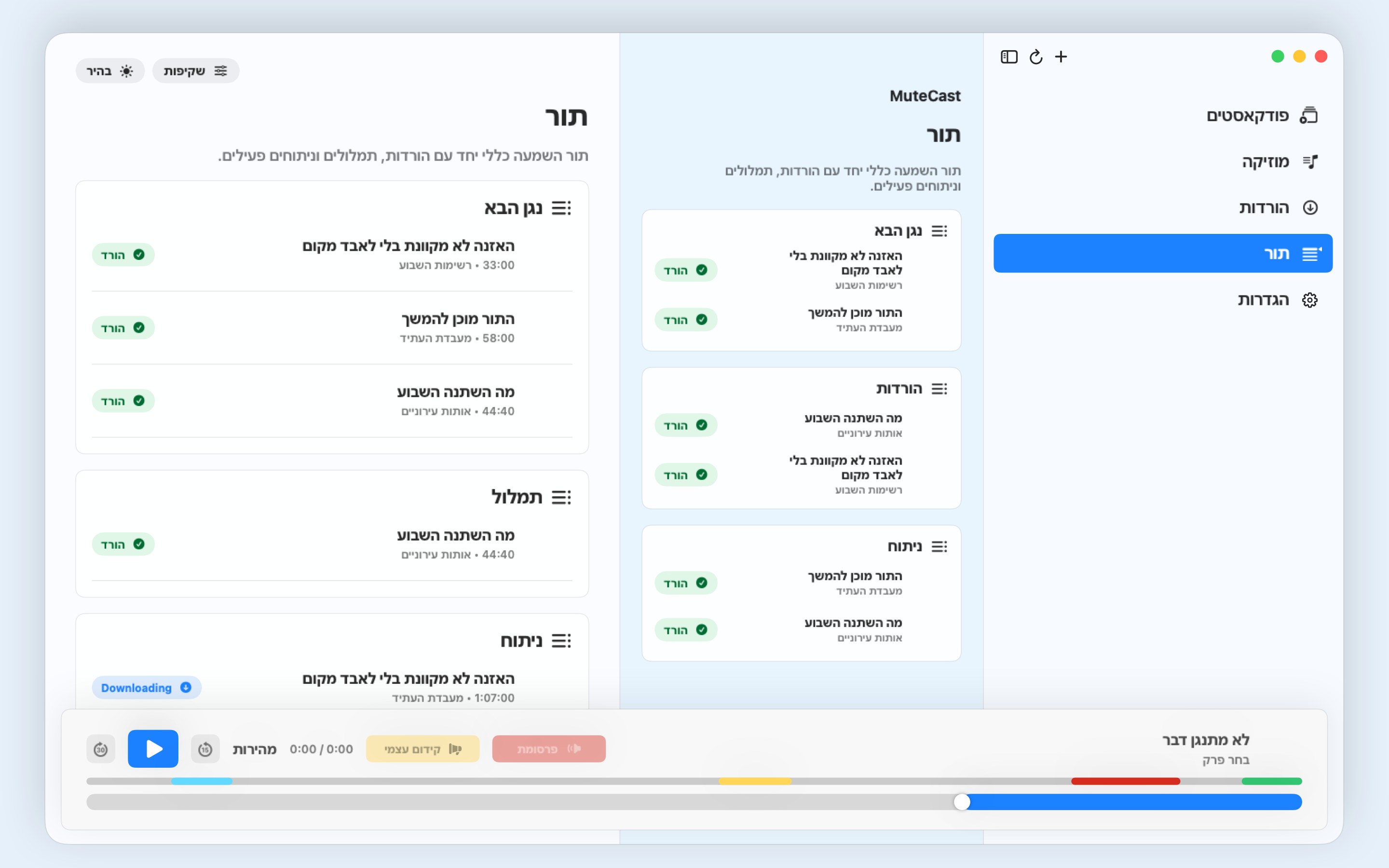Skip back 30 seconds
This screenshot has height=868, width=1389.
(100, 748)
